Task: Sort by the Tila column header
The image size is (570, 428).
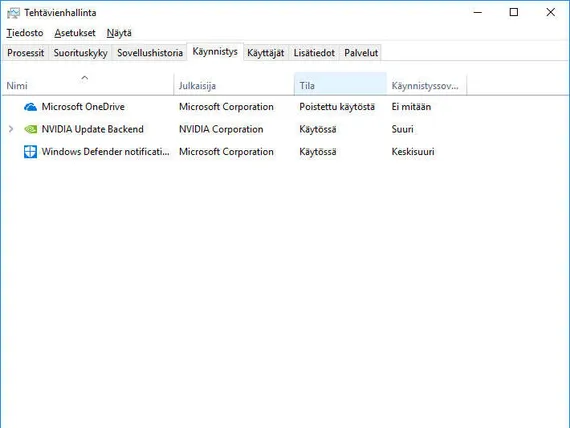Action: coord(340,84)
